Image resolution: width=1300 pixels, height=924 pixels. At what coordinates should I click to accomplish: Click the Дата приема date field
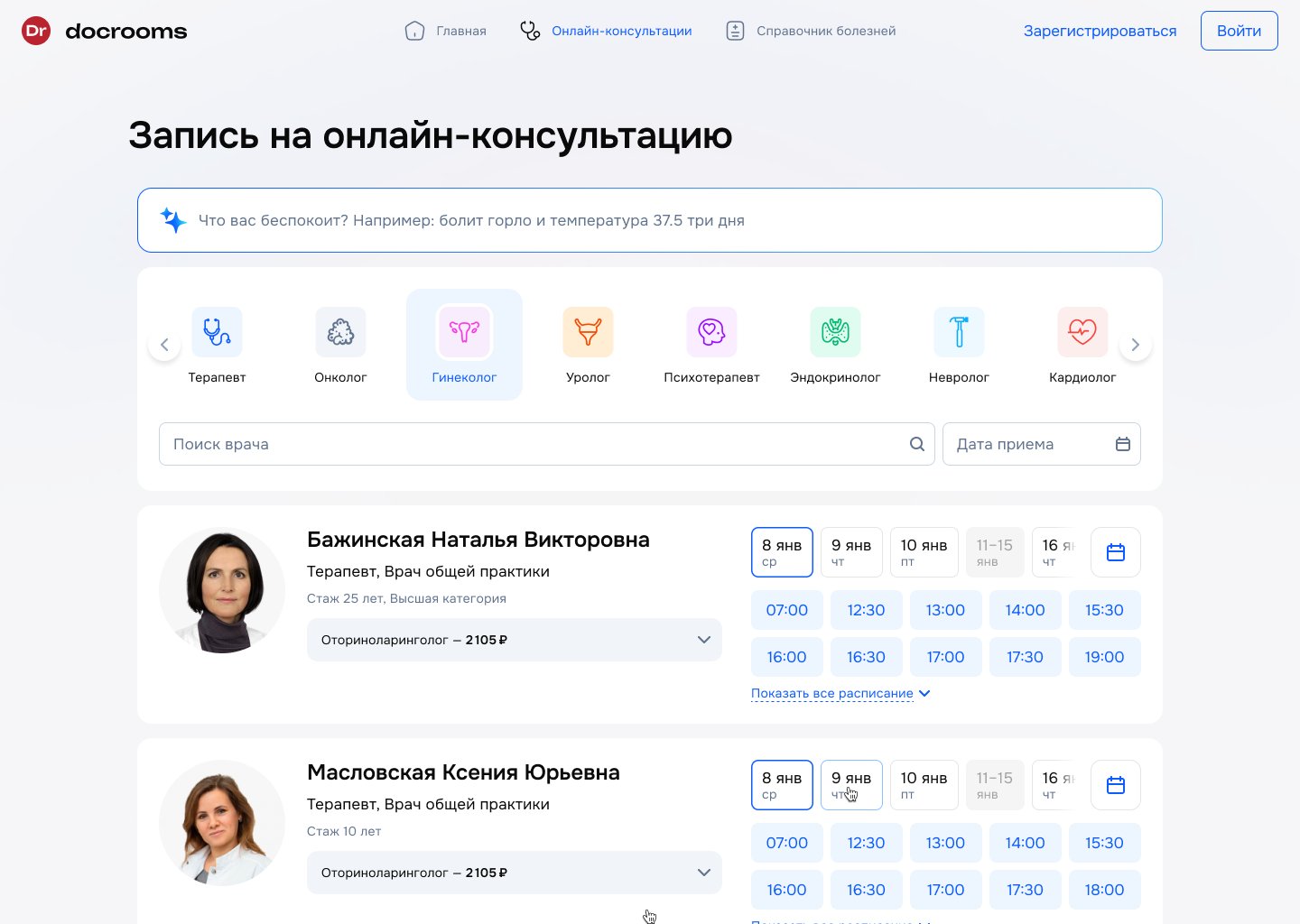1042,444
